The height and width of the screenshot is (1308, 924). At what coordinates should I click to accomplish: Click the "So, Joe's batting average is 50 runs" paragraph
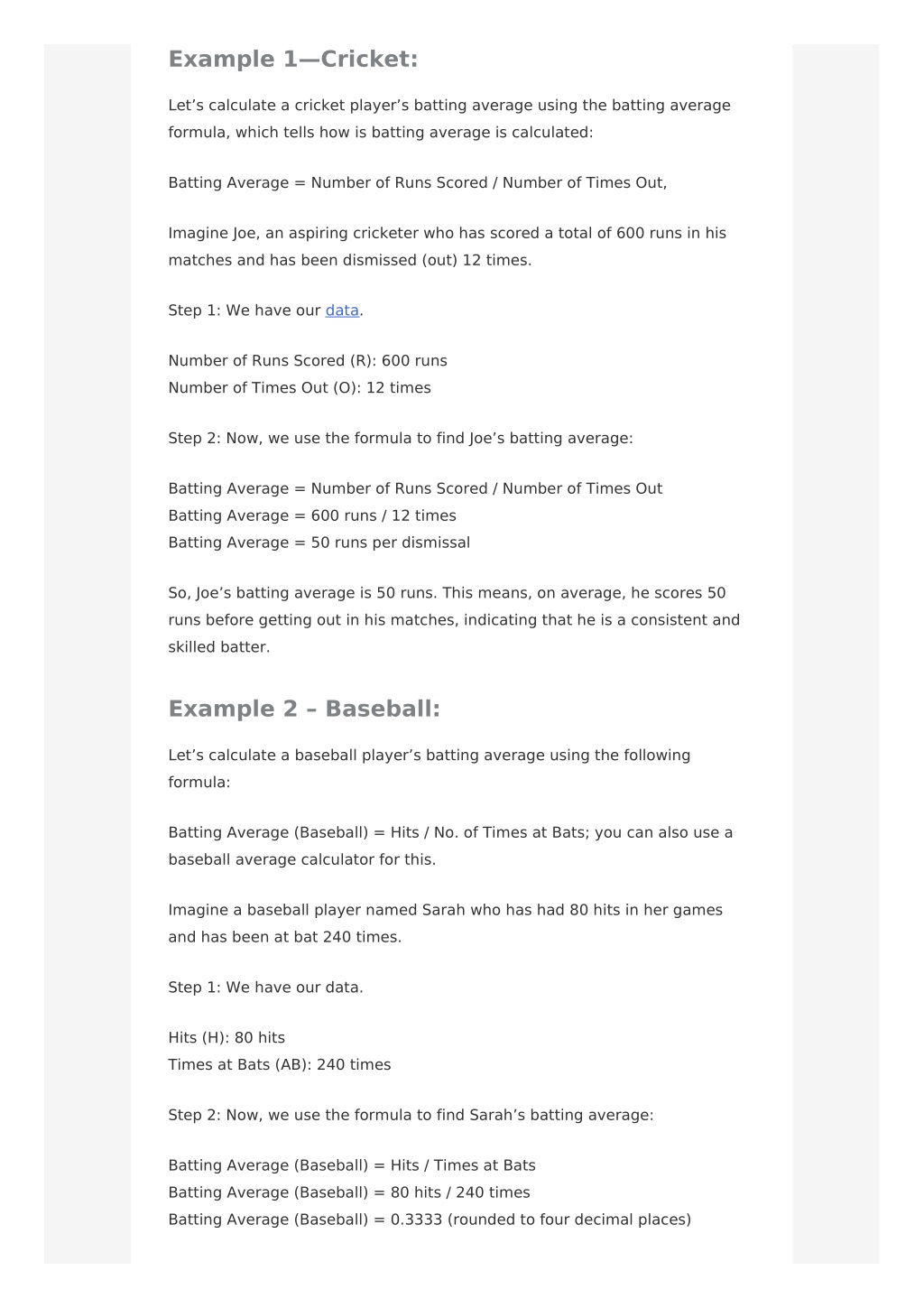pyautogui.click(x=454, y=620)
